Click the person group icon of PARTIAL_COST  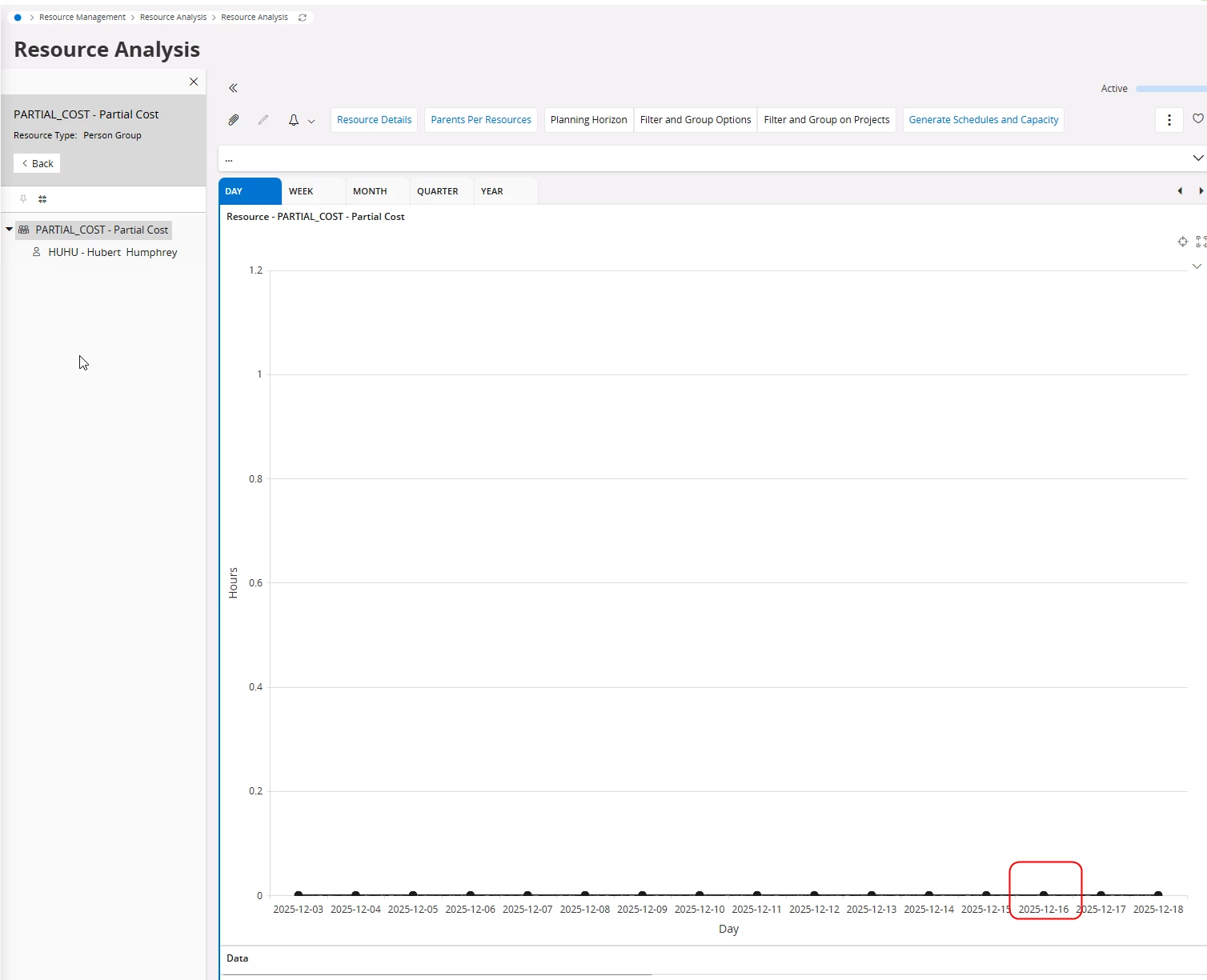24,230
